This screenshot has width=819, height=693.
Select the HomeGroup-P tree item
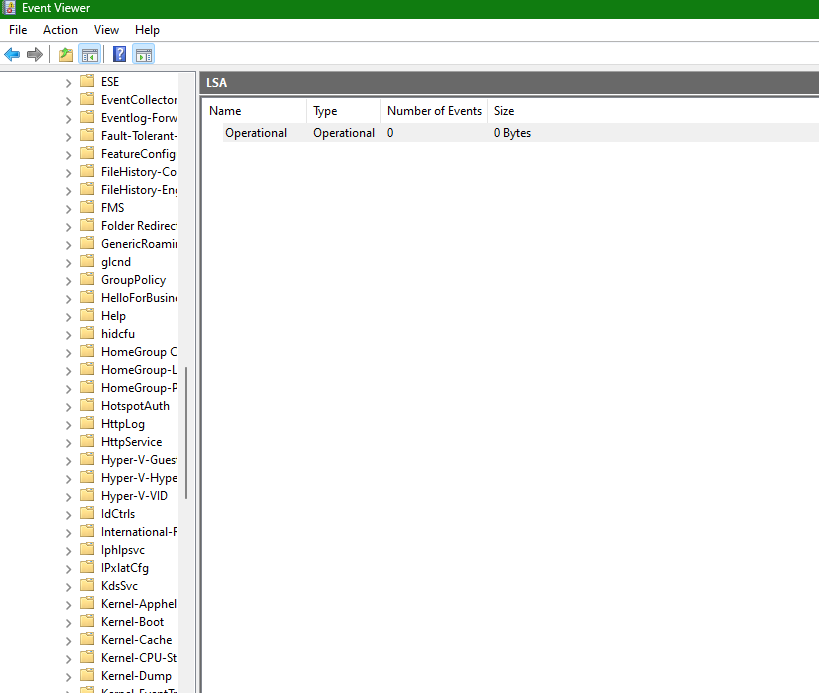tap(138, 387)
